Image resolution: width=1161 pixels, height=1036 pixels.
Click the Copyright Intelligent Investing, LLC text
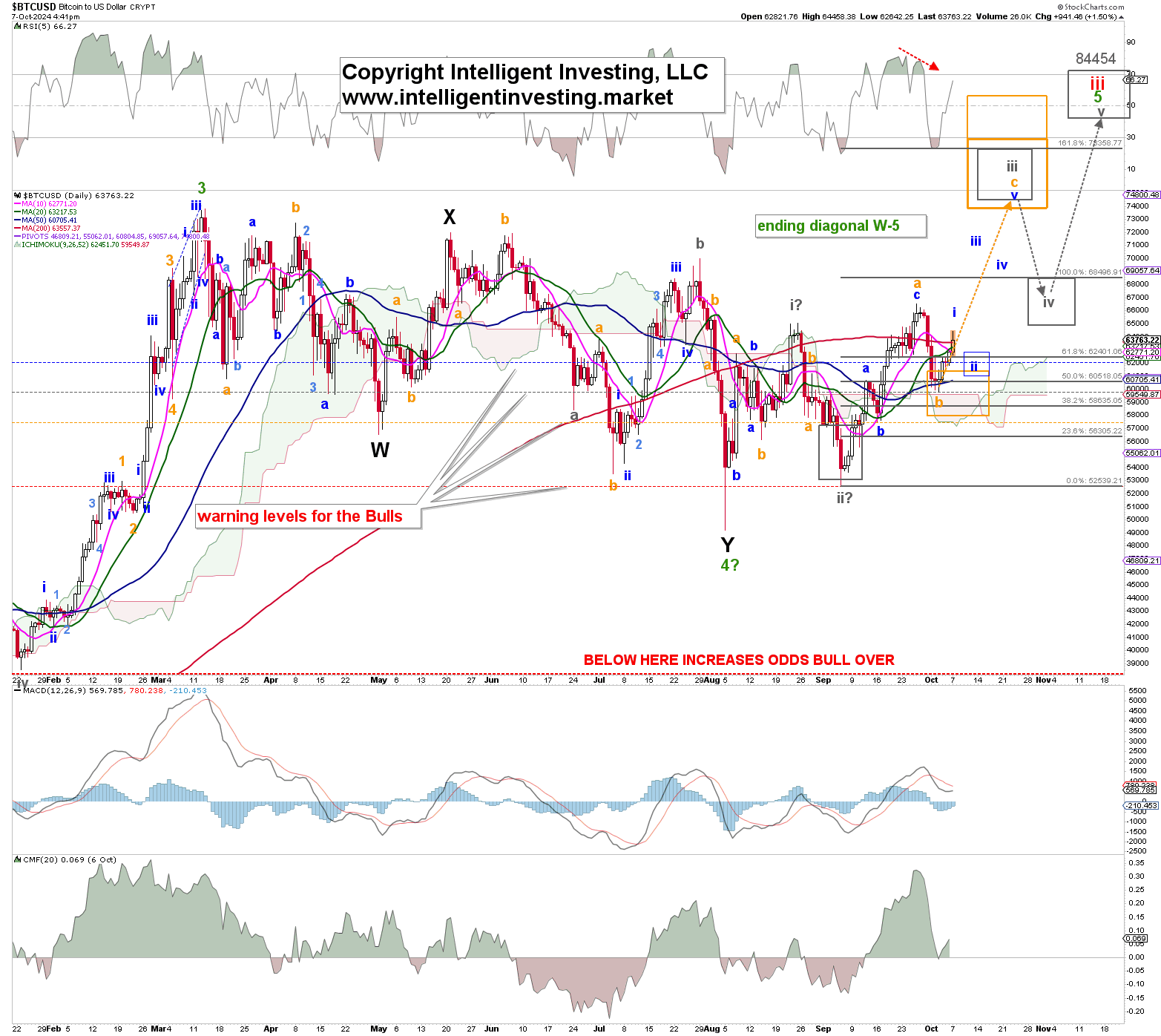[524, 72]
